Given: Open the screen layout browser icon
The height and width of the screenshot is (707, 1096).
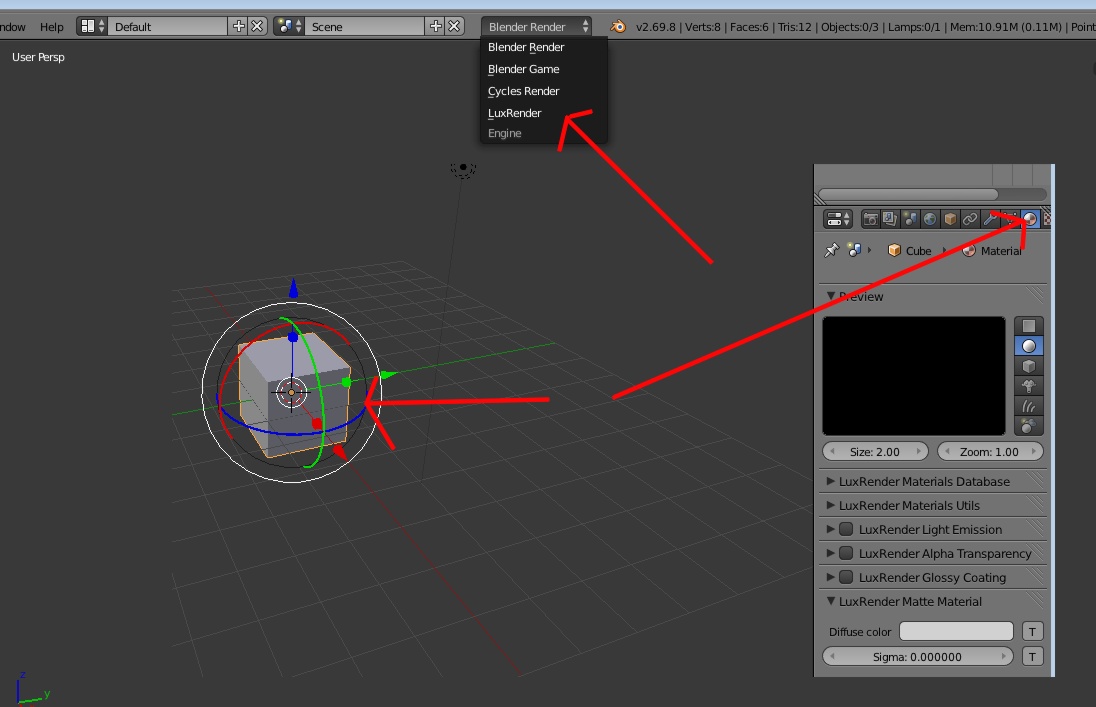Looking at the screenshot, I should (92, 27).
